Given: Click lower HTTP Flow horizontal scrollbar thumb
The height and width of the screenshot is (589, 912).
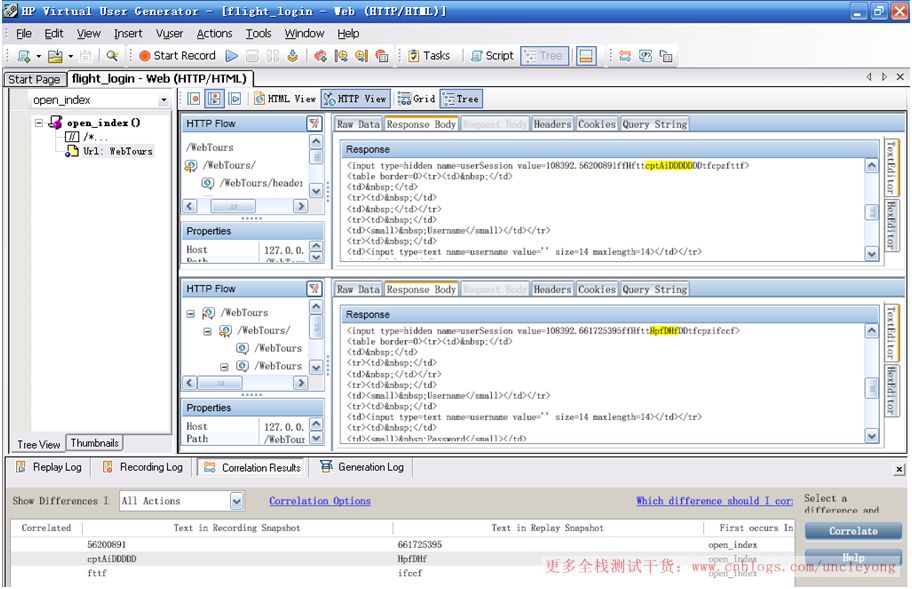Looking at the screenshot, I should click(x=220, y=383).
